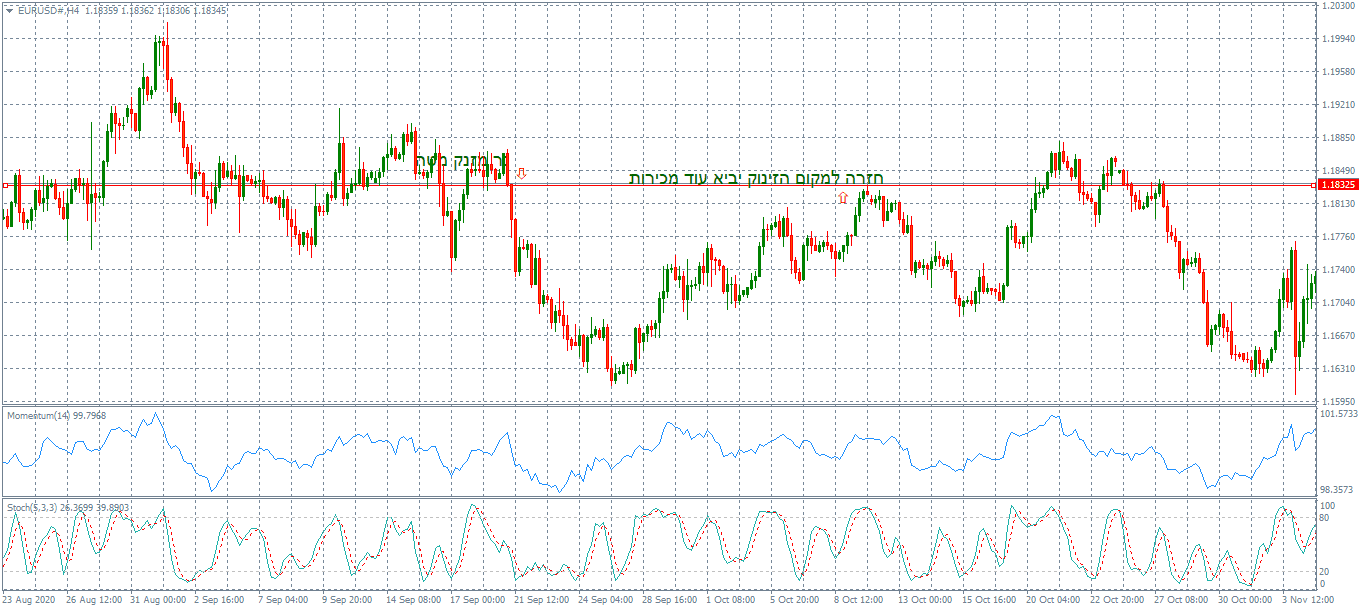Click price scale value 1.20300
Image resolution: width=1362 pixels, height=611 pixels.
tap(1338, 6)
